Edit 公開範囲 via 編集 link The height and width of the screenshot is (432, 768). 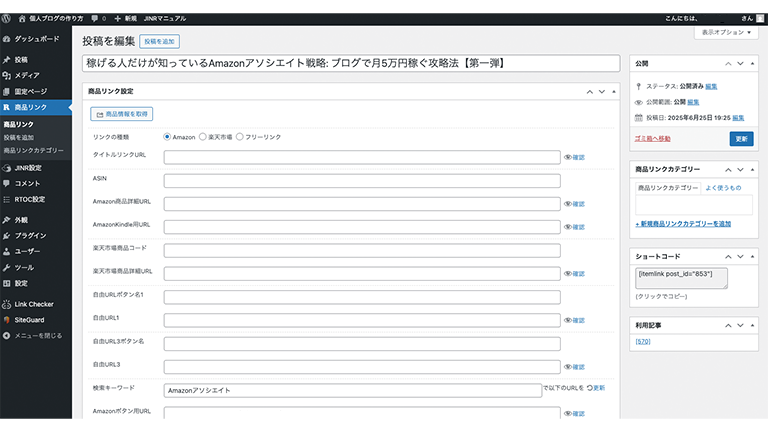pyautogui.click(x=693, y=102)
